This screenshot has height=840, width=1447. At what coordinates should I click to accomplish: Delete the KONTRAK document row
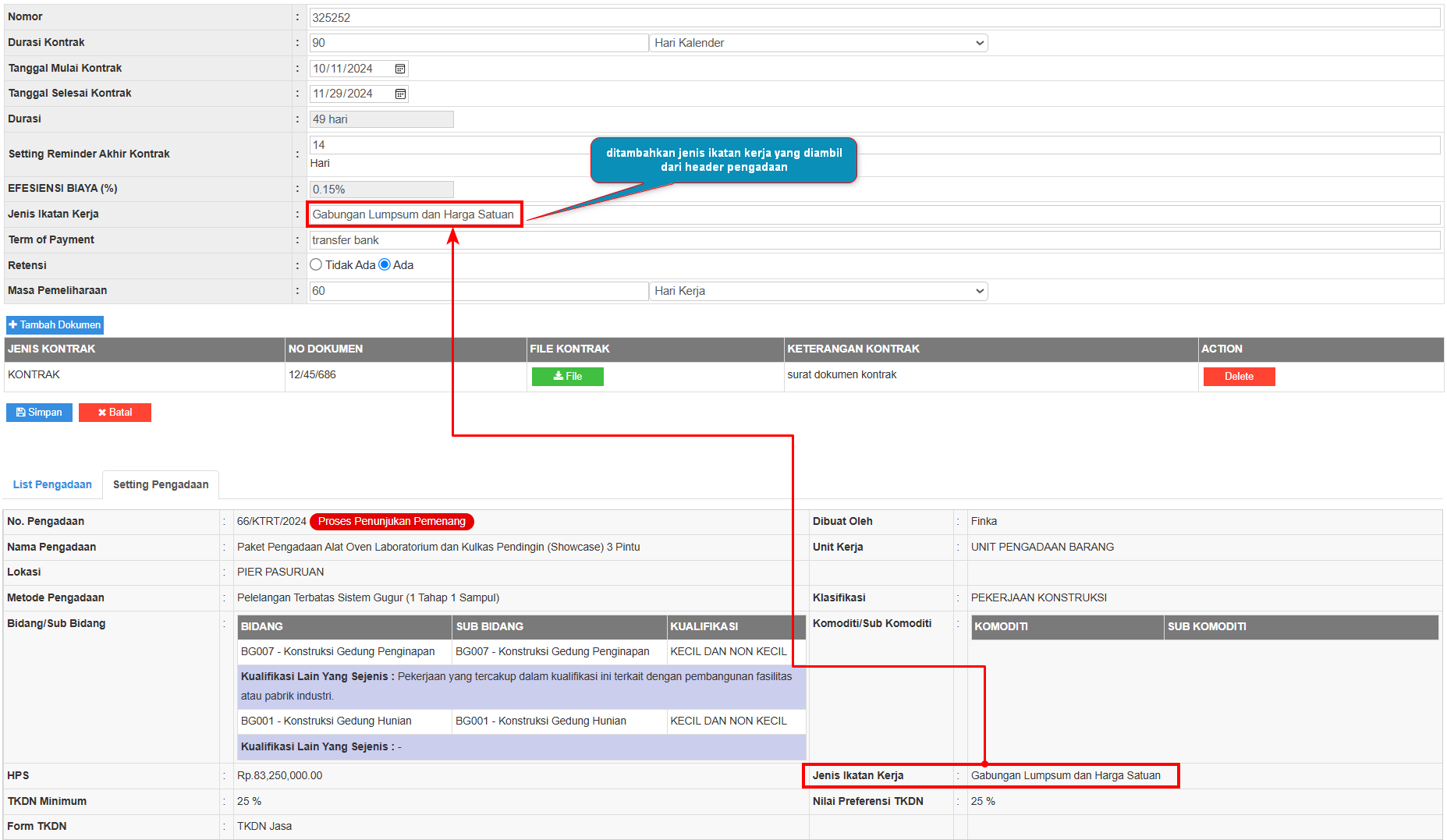pyautogui.click(x=1239, y=377)
